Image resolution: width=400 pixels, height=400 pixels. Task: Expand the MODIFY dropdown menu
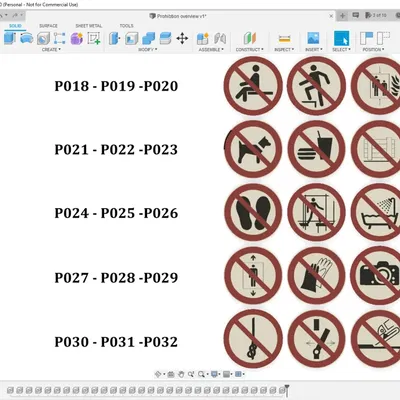(148, 50)
